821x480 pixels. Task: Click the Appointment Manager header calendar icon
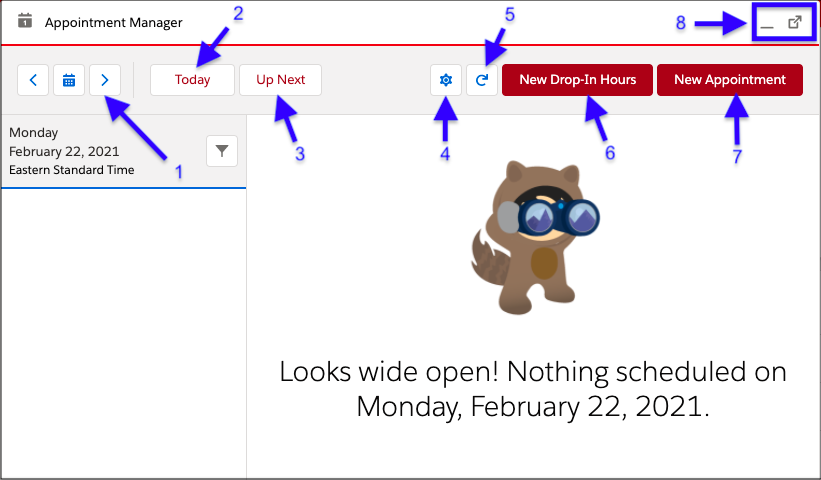pyautogui.click(x=25, y=21)
